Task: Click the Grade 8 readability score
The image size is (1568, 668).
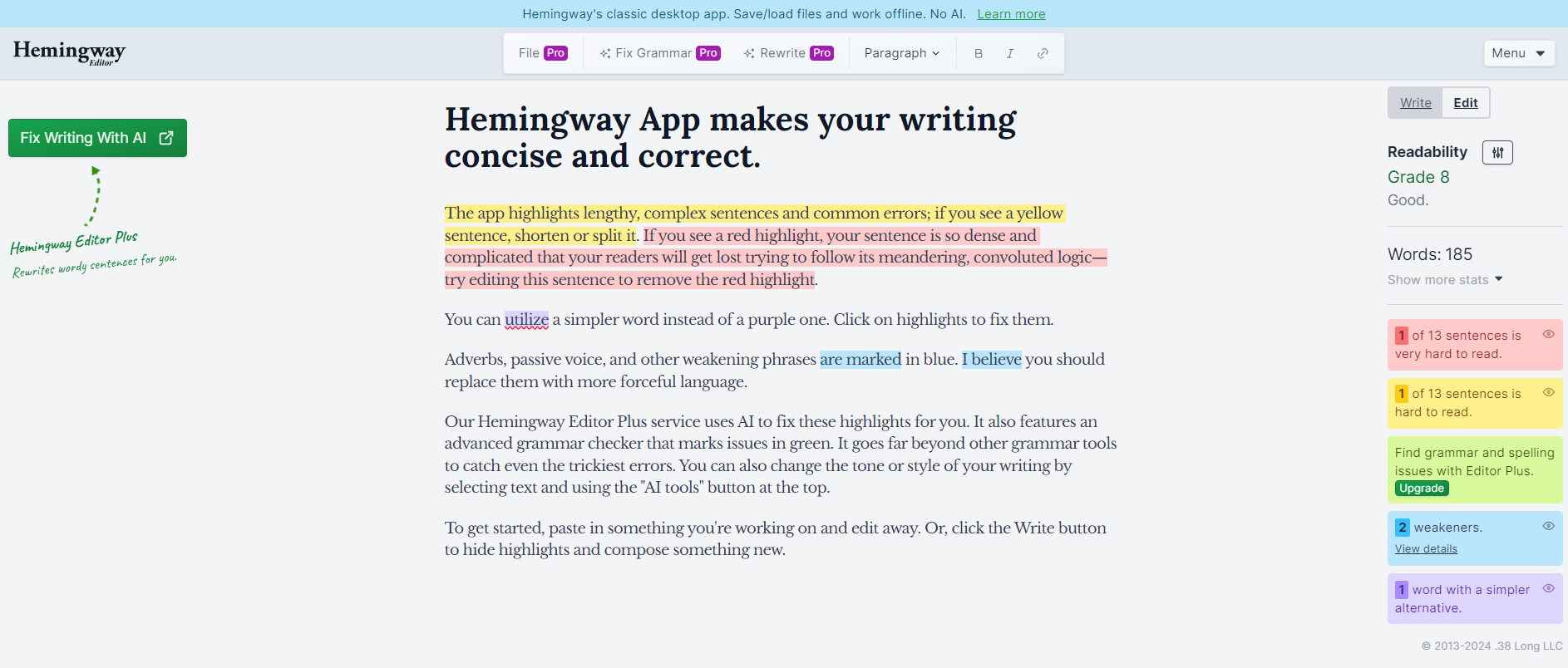Action: [x=1418, y=177]
